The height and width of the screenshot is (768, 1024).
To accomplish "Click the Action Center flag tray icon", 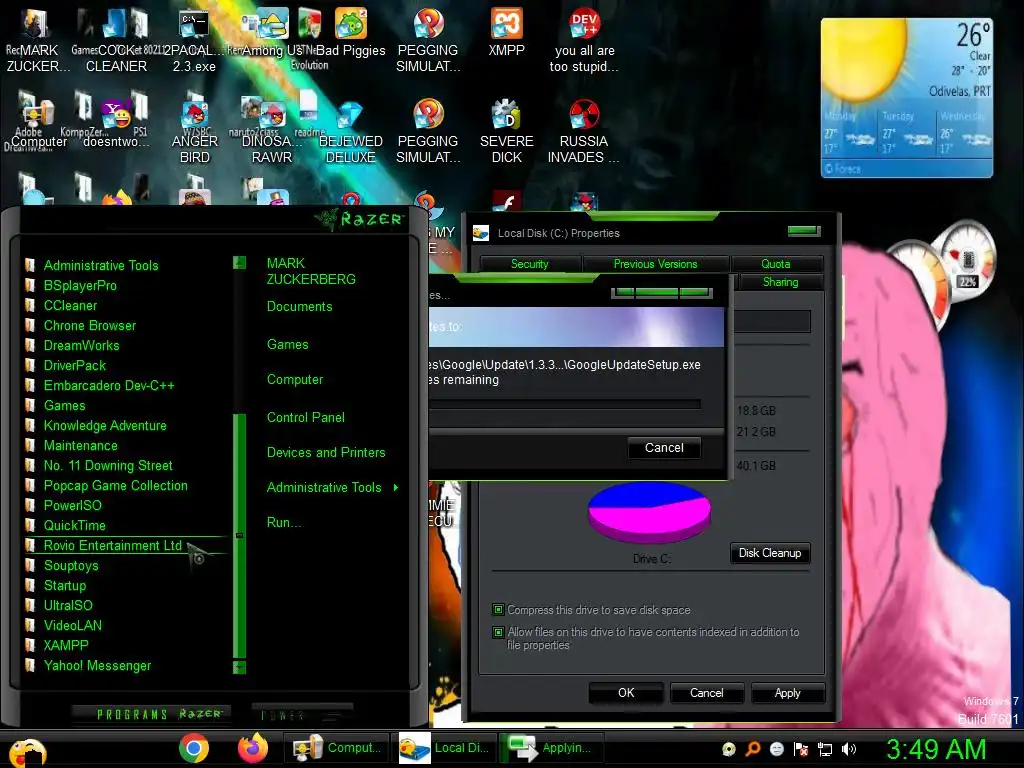I will [x=801, y=749].
